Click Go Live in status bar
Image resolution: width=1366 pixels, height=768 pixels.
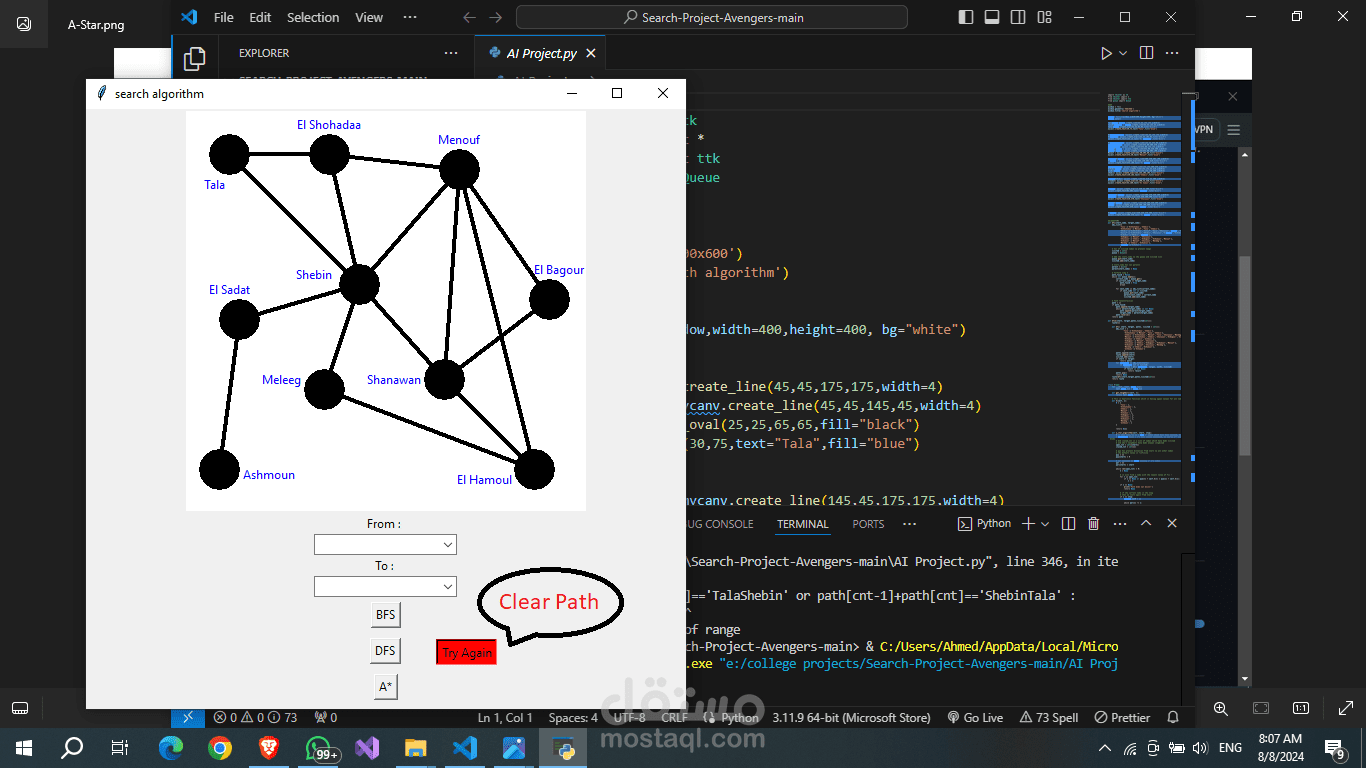tap(975, 717)
